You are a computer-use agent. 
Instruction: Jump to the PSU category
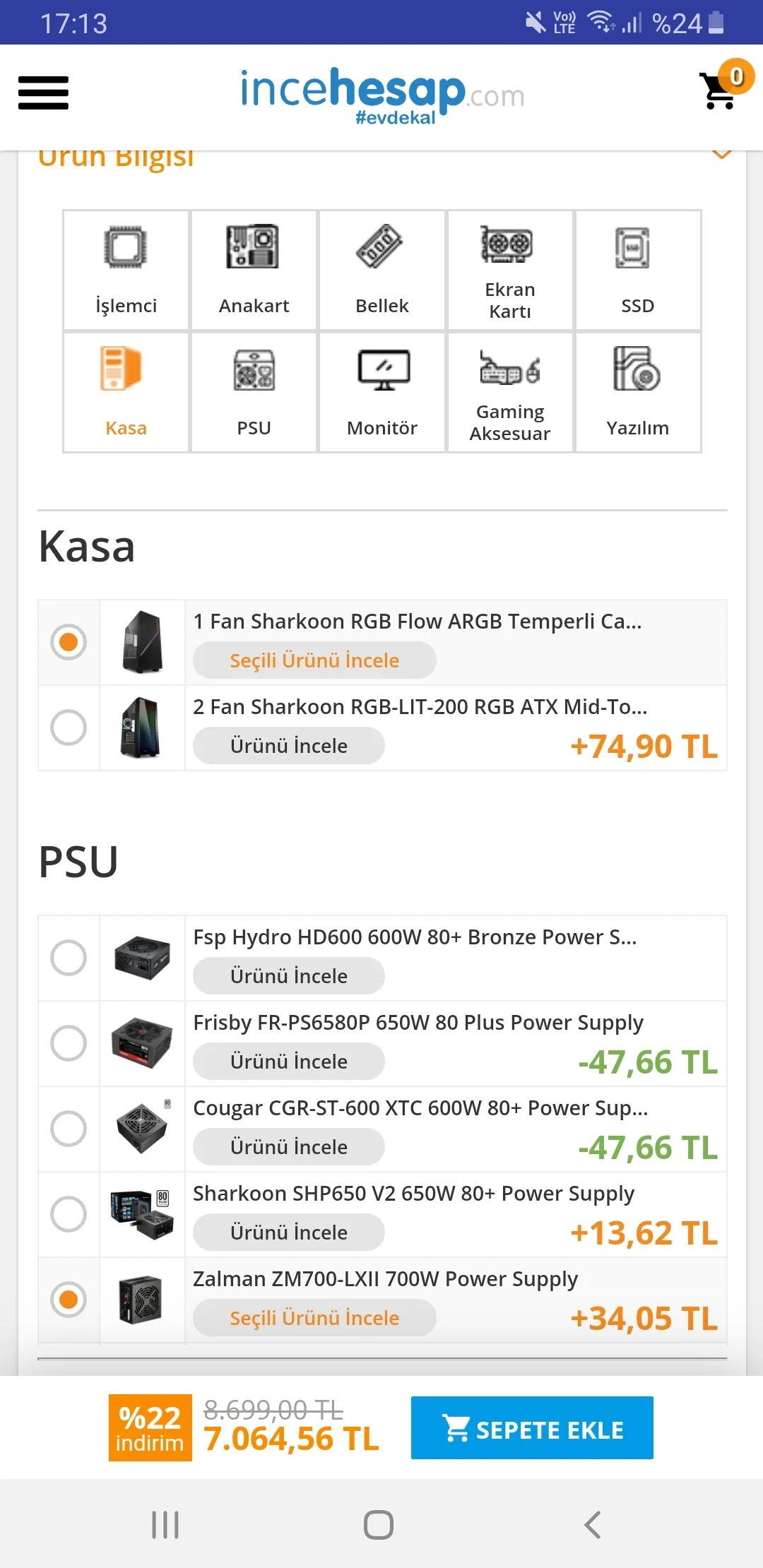click(x=254, y=392)
